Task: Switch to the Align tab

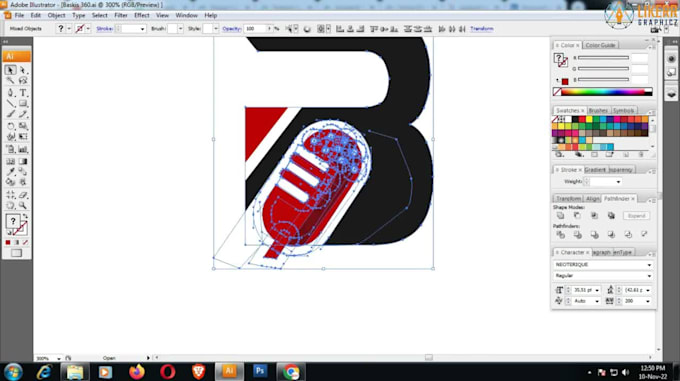Action: pyautogui.click(x=592, y=199)
